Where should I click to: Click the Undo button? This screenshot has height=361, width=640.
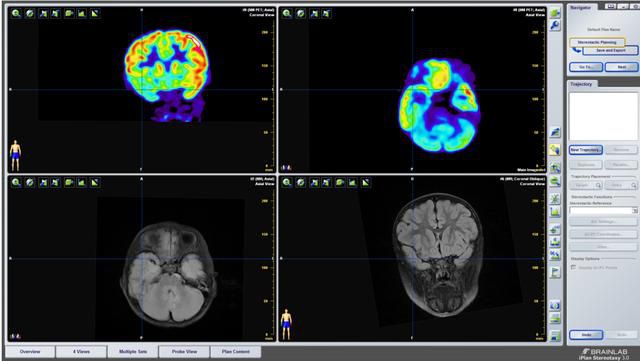[x=586, y=335]
